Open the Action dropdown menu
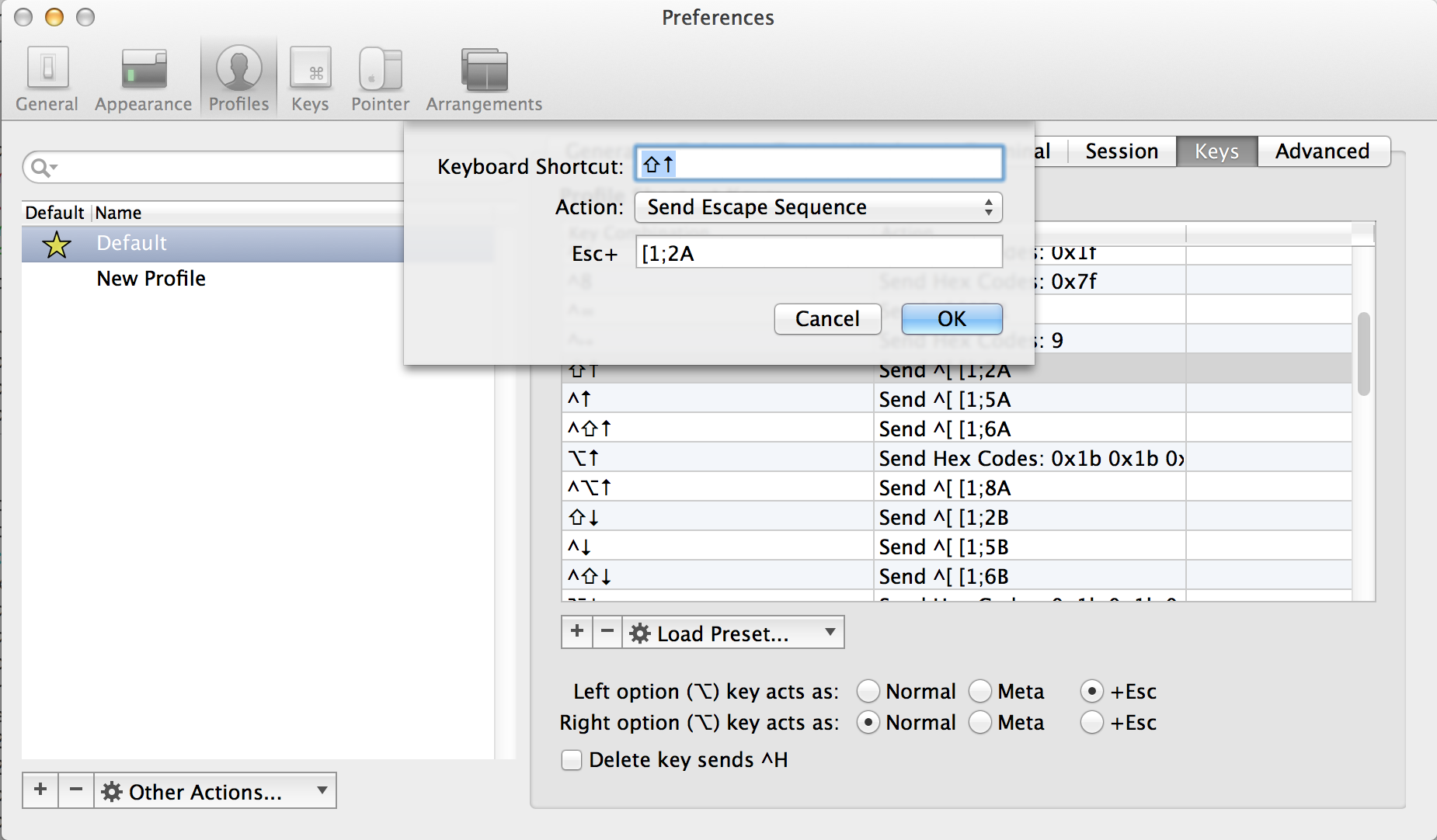 coord(818,207)
